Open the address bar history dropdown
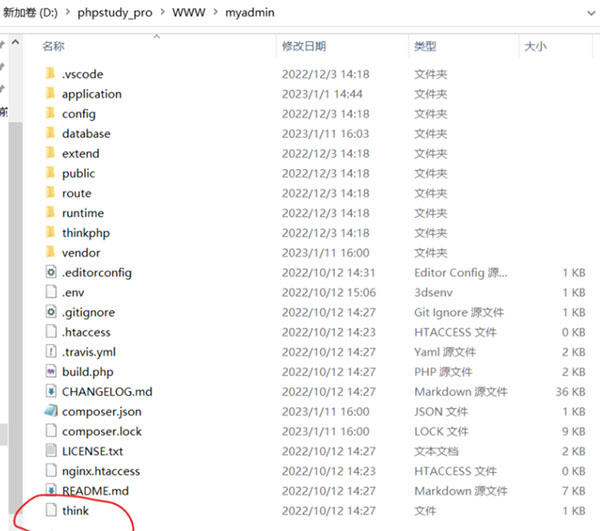The width and height of the screenshot is (600, 531). (x=591, y=13)
